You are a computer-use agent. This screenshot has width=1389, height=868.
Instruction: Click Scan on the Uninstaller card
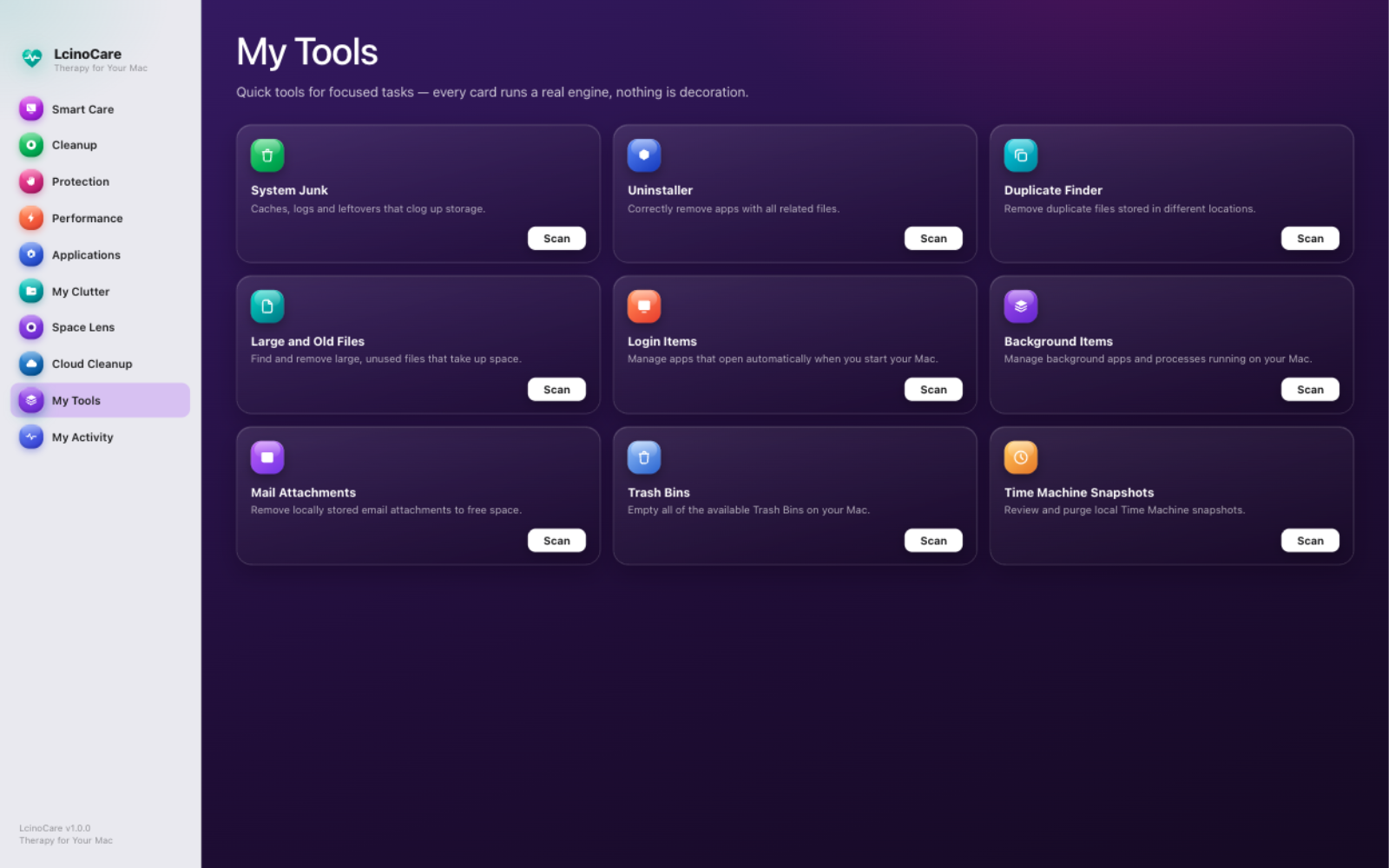pos(933,239)
